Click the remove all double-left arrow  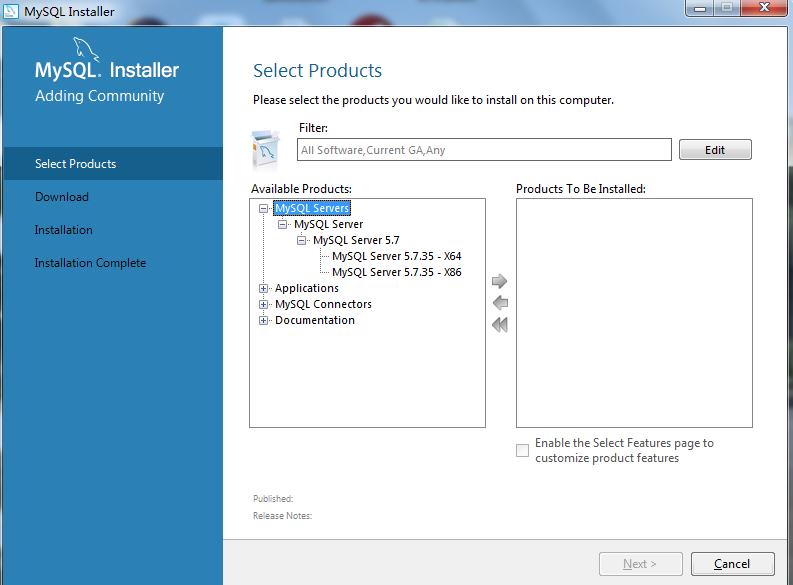pyautogui.click(x=500, y=325)
